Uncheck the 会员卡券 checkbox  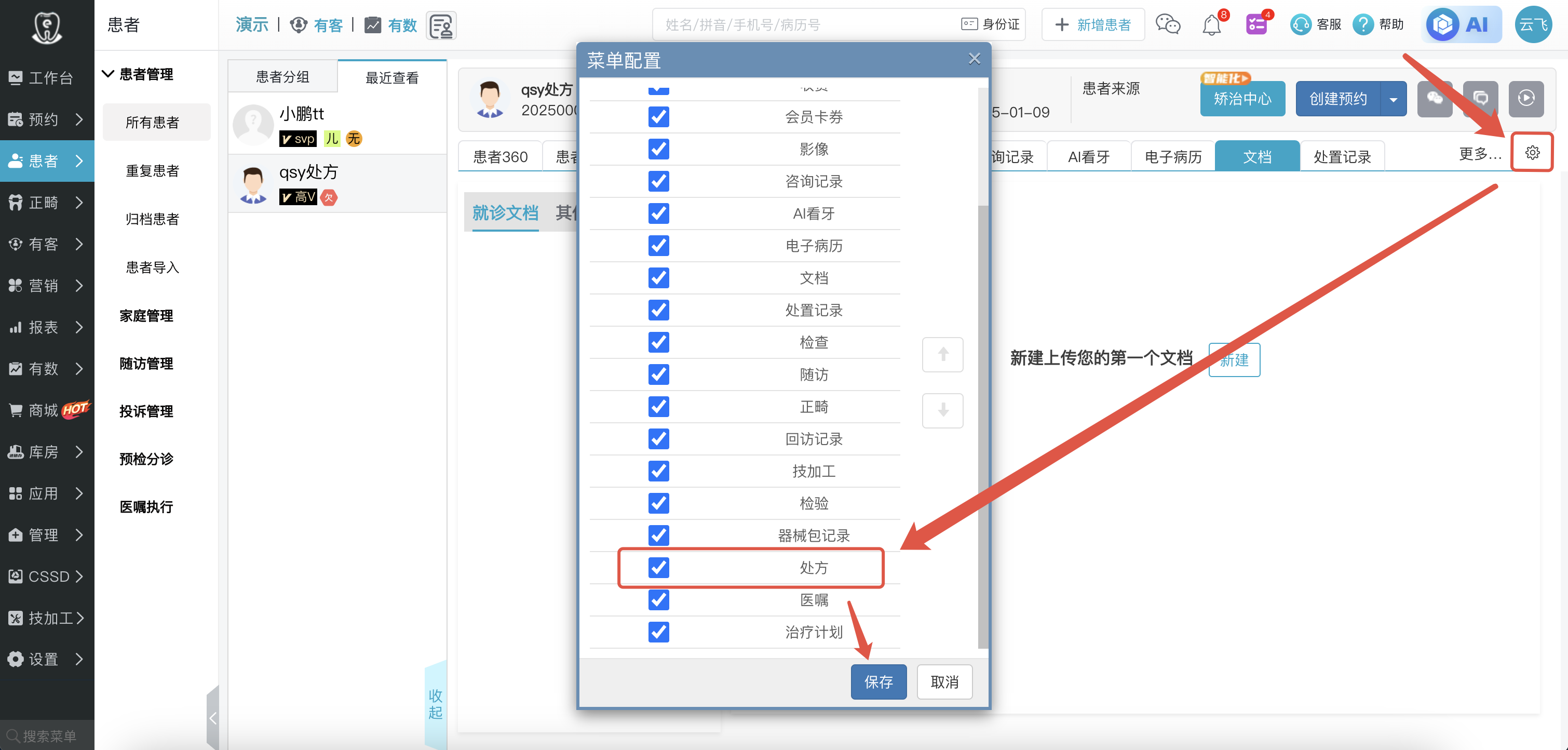point(658,117)
